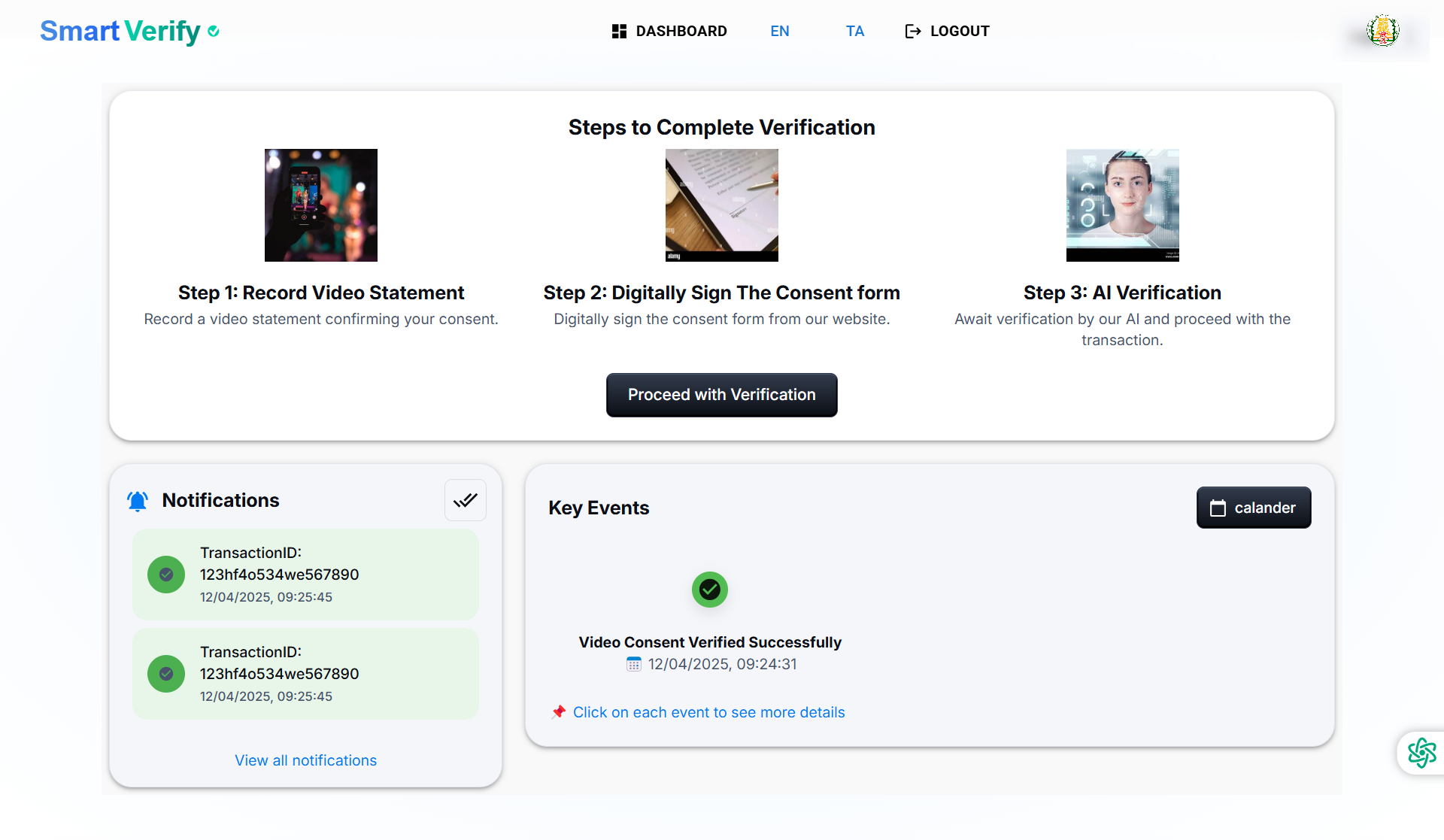Image resolution: width=1444 pixels, height=840 pixels.
Task: Switch language to TA
Action: (854, 31)
